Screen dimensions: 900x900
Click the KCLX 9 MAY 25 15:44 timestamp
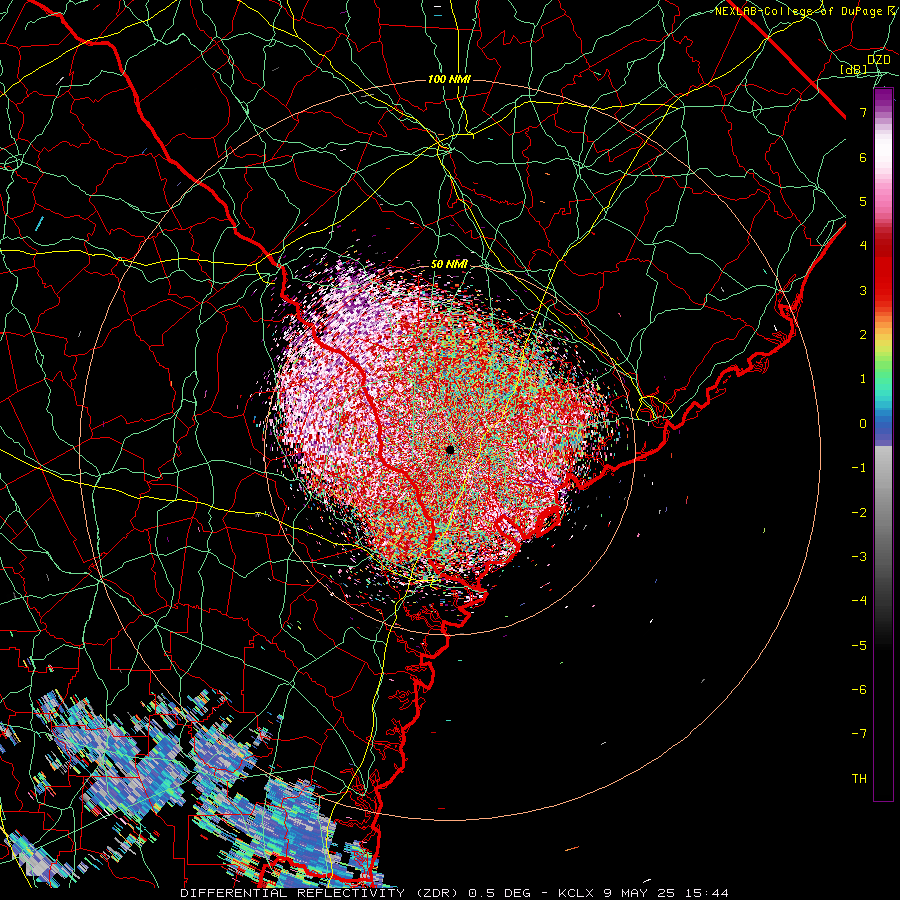(642, 893)
